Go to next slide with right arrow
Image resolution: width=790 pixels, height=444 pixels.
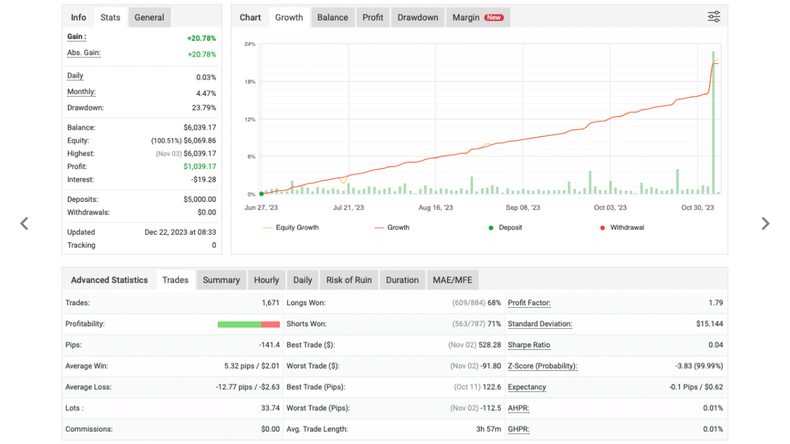point(765,223)
